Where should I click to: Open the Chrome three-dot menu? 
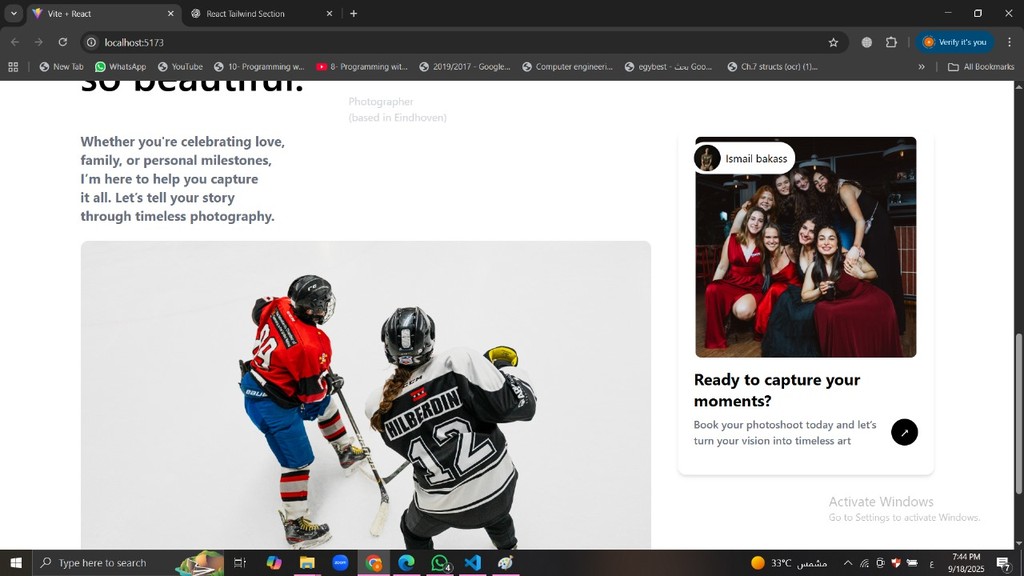tap(1009, 43)
